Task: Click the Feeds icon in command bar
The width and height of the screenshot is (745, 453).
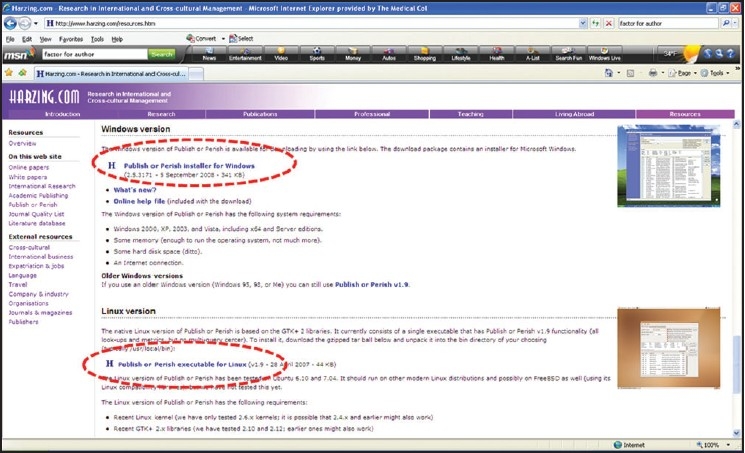Action: point(630,73)
